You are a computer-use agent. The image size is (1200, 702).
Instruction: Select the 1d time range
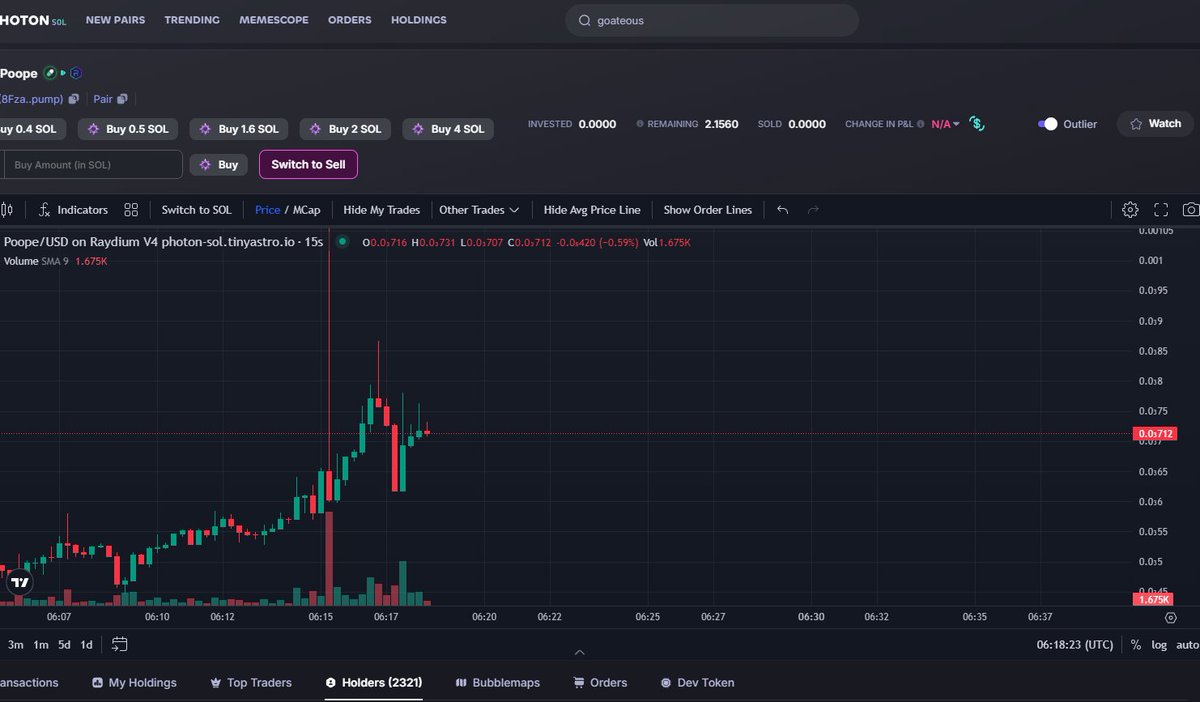coord(87,645)
